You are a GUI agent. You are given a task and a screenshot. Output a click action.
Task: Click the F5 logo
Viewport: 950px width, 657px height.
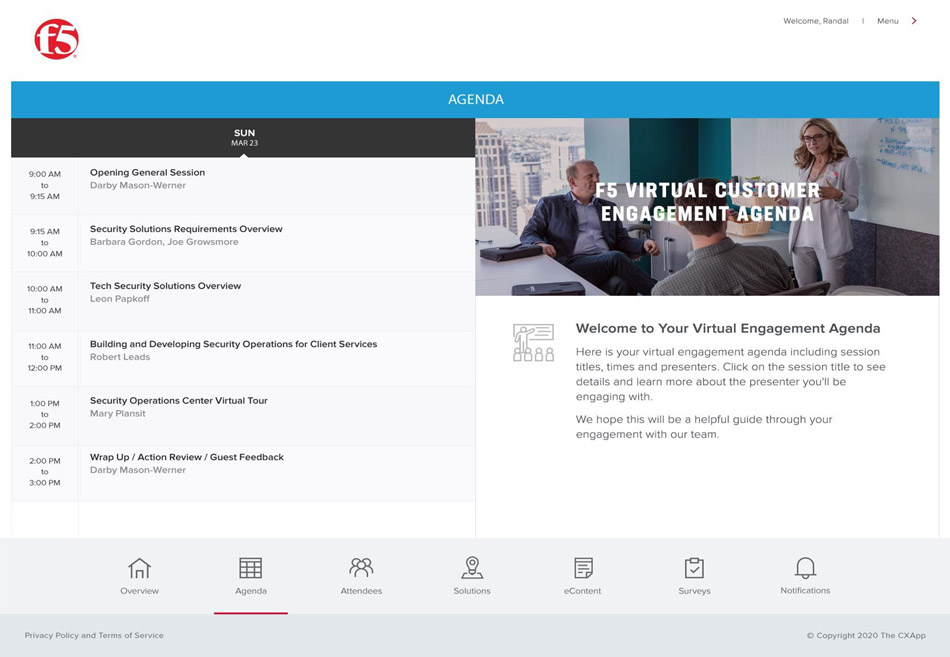tap(56, 39)
